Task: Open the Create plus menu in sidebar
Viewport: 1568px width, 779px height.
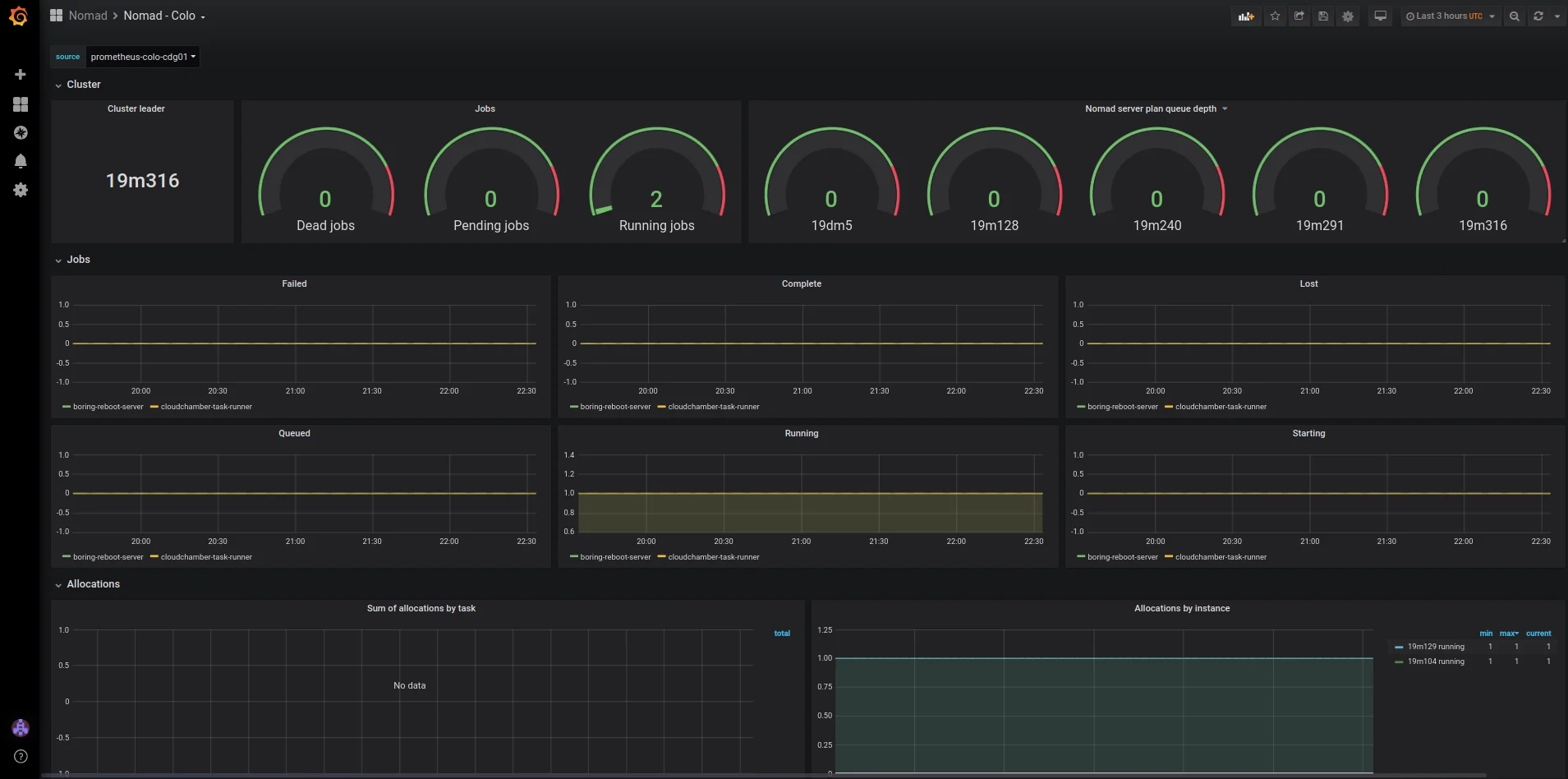Action: point(21,75)
